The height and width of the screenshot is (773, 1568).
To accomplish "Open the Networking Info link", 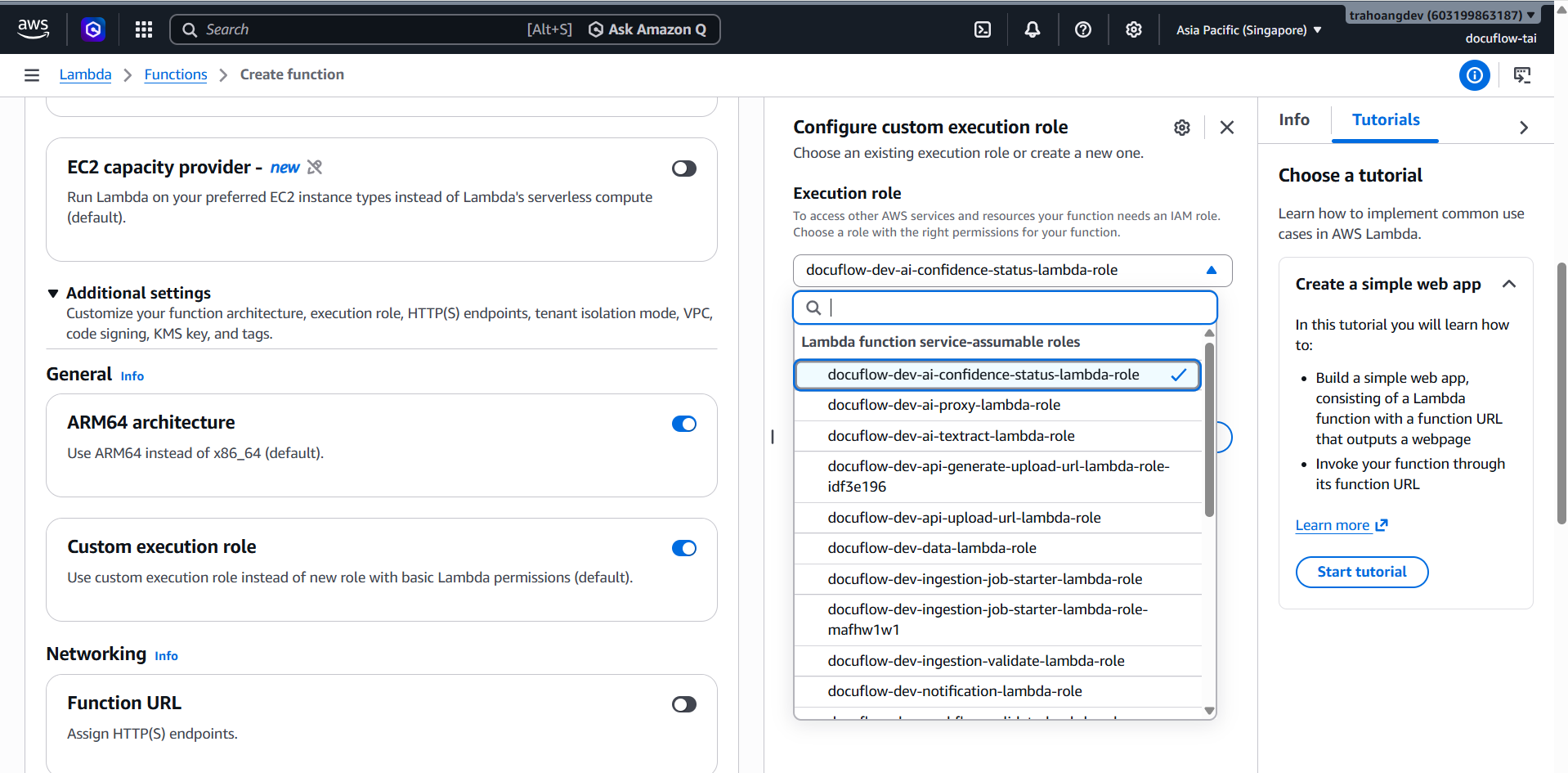I will [x=166, y=656].
